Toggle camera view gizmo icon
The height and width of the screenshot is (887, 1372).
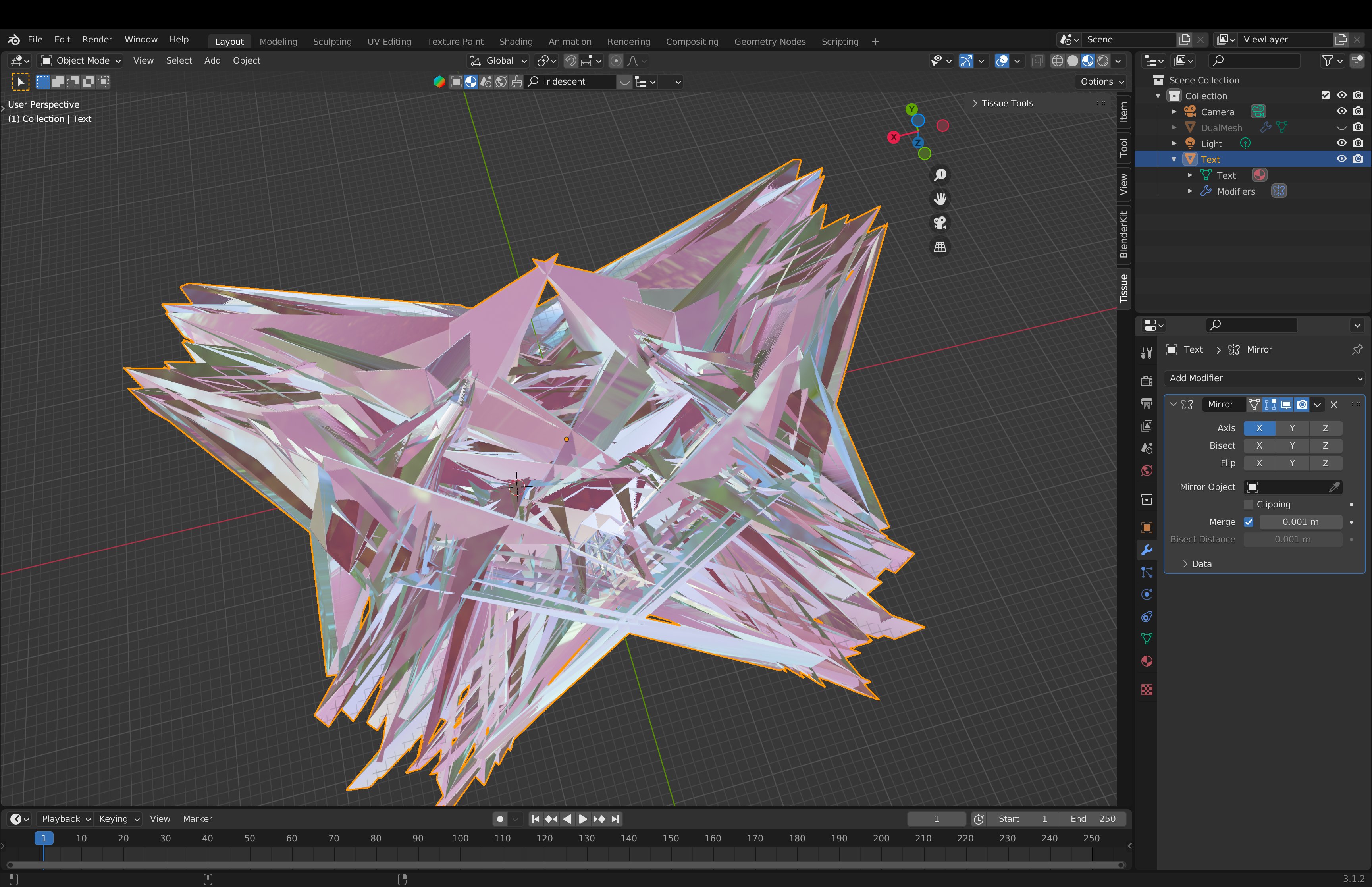pos(940,223)
